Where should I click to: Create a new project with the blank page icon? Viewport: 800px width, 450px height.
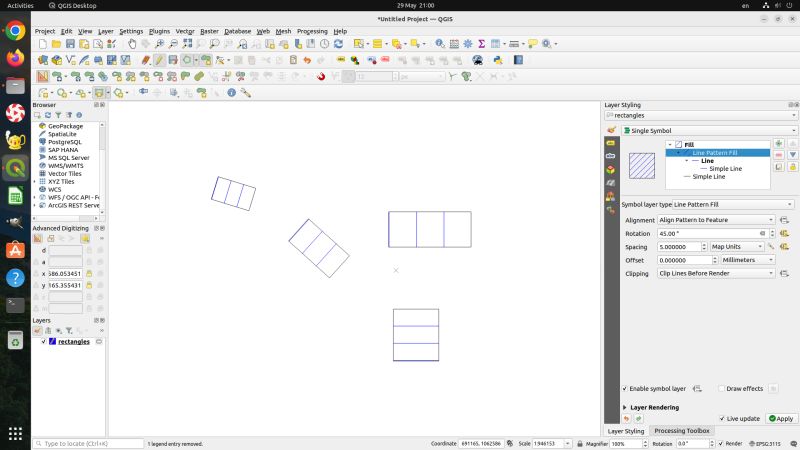(x=43, y=44)
